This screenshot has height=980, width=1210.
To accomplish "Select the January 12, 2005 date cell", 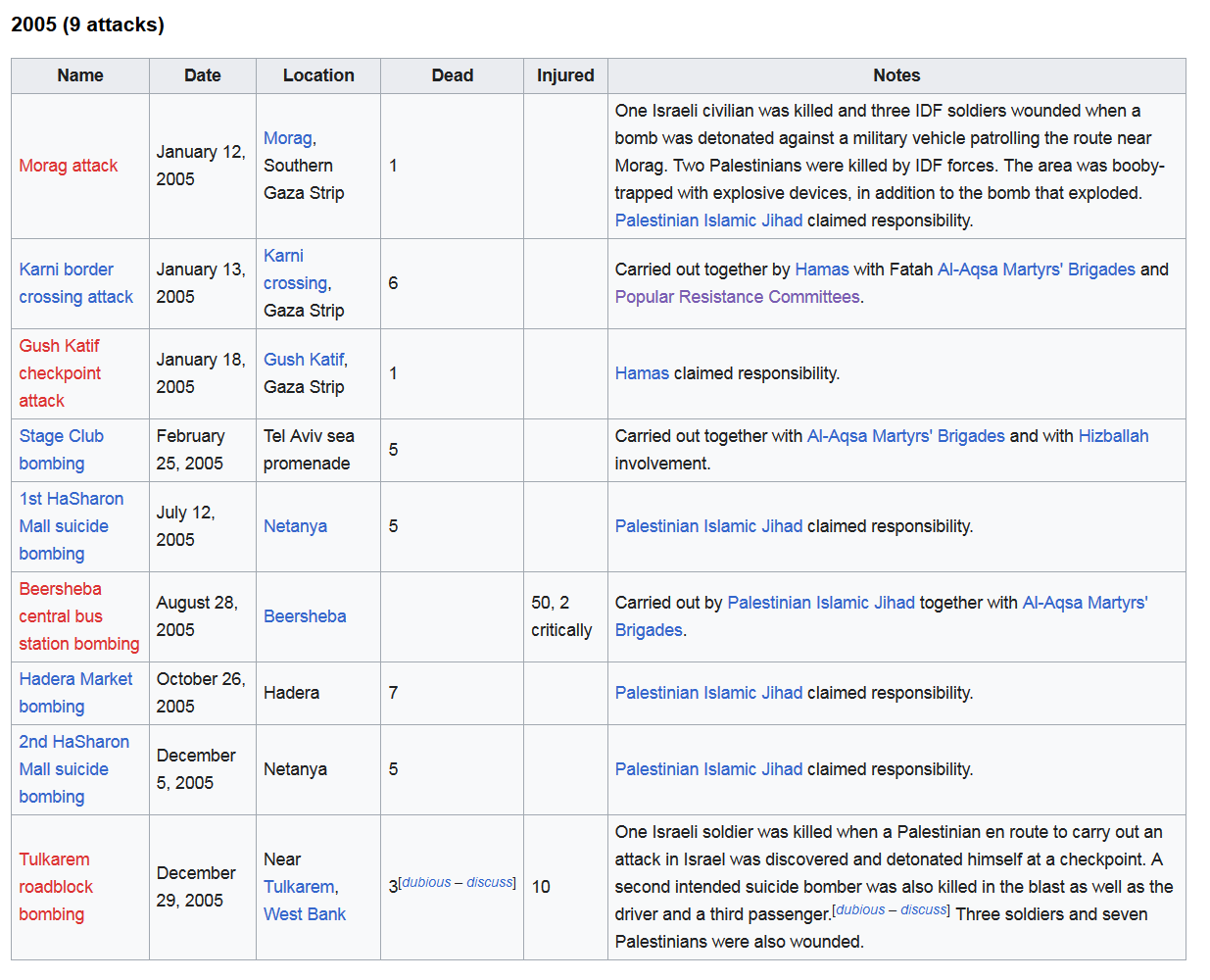I will point(203,166).
